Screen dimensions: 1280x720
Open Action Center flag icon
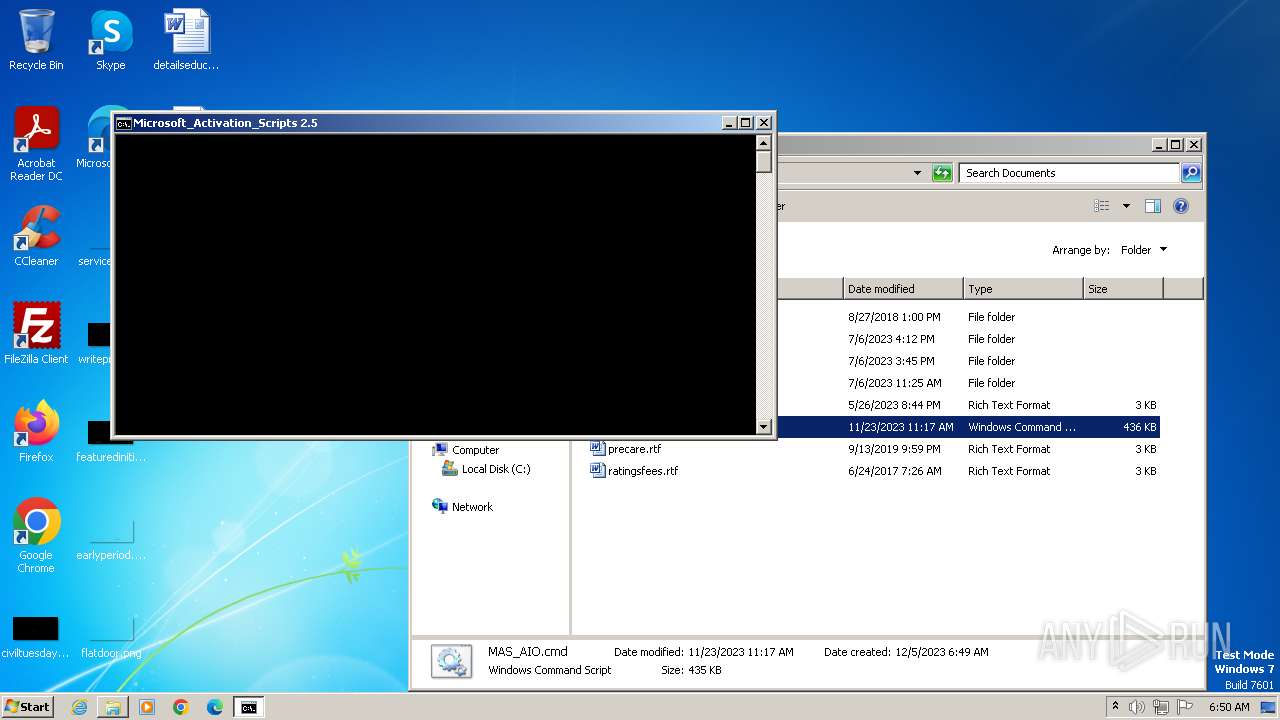pyautogui.click(x=1184, y=707)
